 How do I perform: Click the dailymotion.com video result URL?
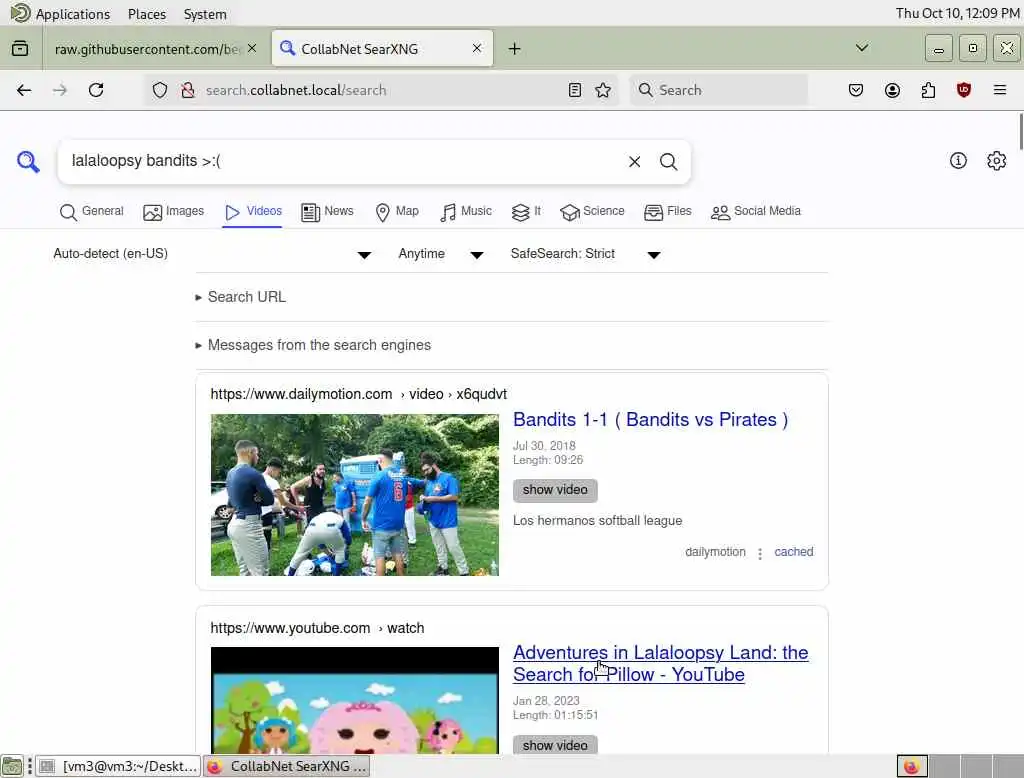click(359, 394)
